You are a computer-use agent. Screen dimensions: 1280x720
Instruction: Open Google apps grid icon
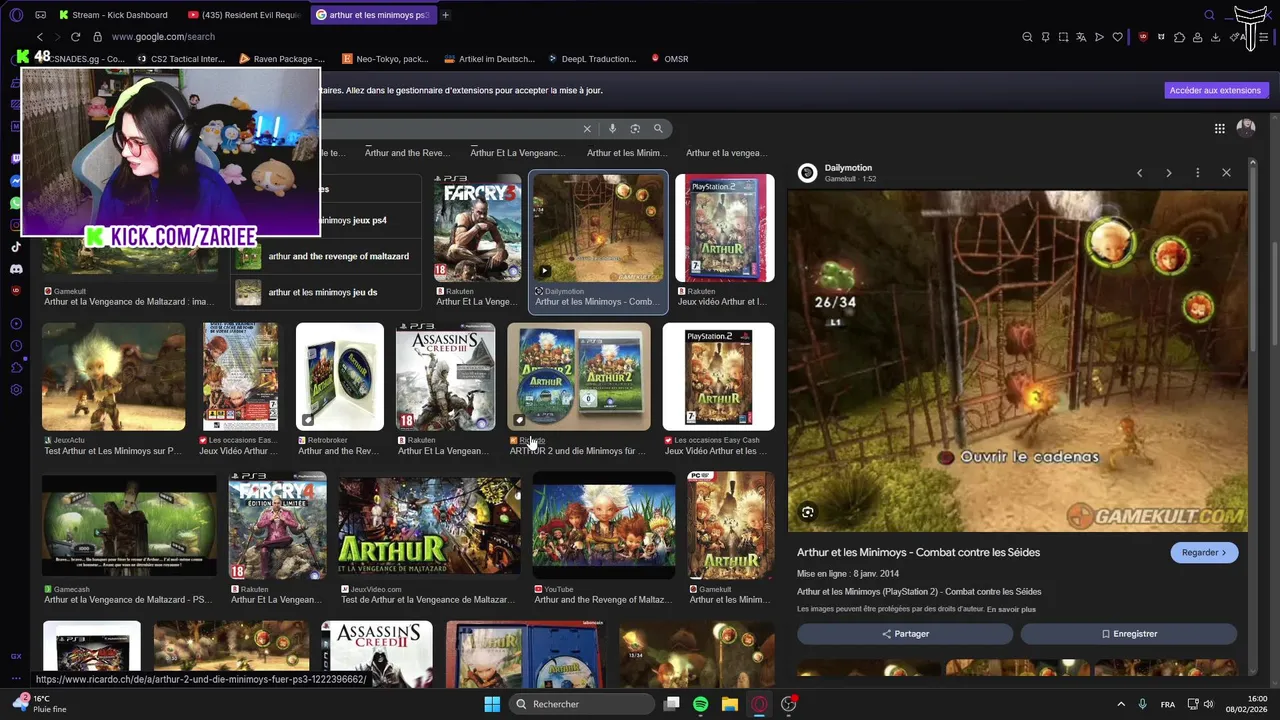click(x=1220, y=128)
